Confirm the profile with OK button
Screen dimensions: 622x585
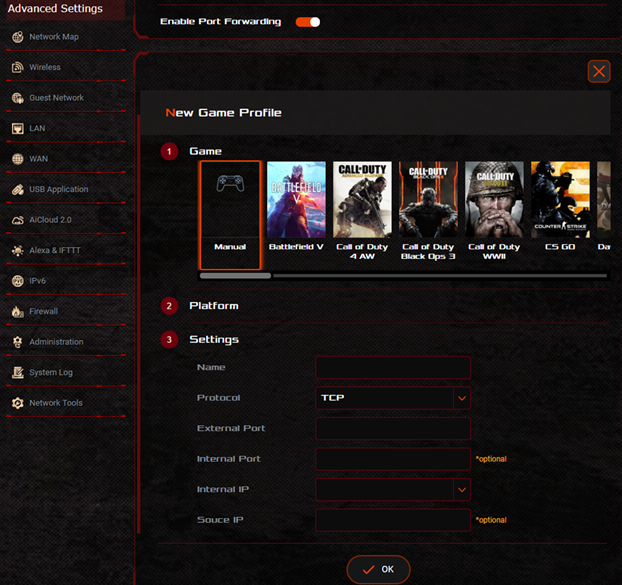(378, 570)
